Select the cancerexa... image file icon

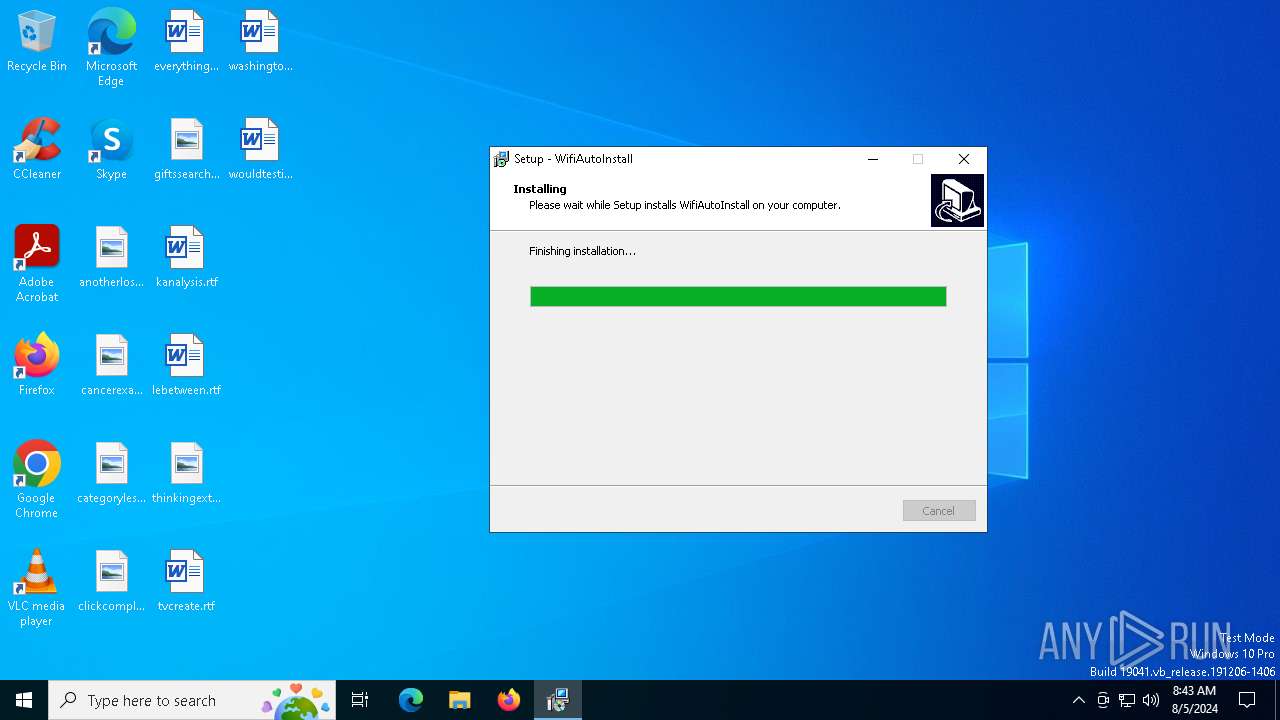pyautogui.click(x=111, y=366)
